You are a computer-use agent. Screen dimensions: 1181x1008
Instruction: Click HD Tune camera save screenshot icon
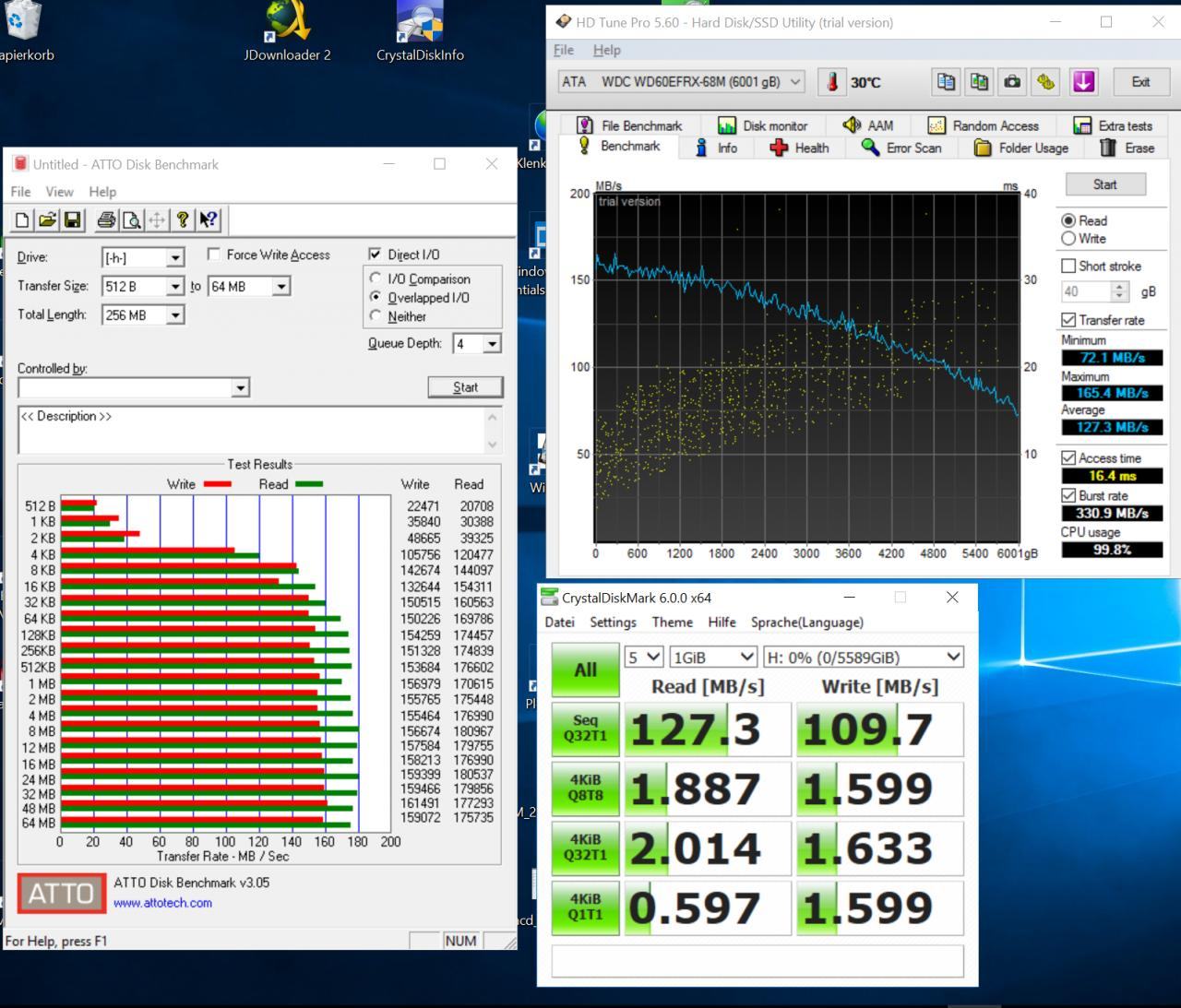click(1012, 82)
